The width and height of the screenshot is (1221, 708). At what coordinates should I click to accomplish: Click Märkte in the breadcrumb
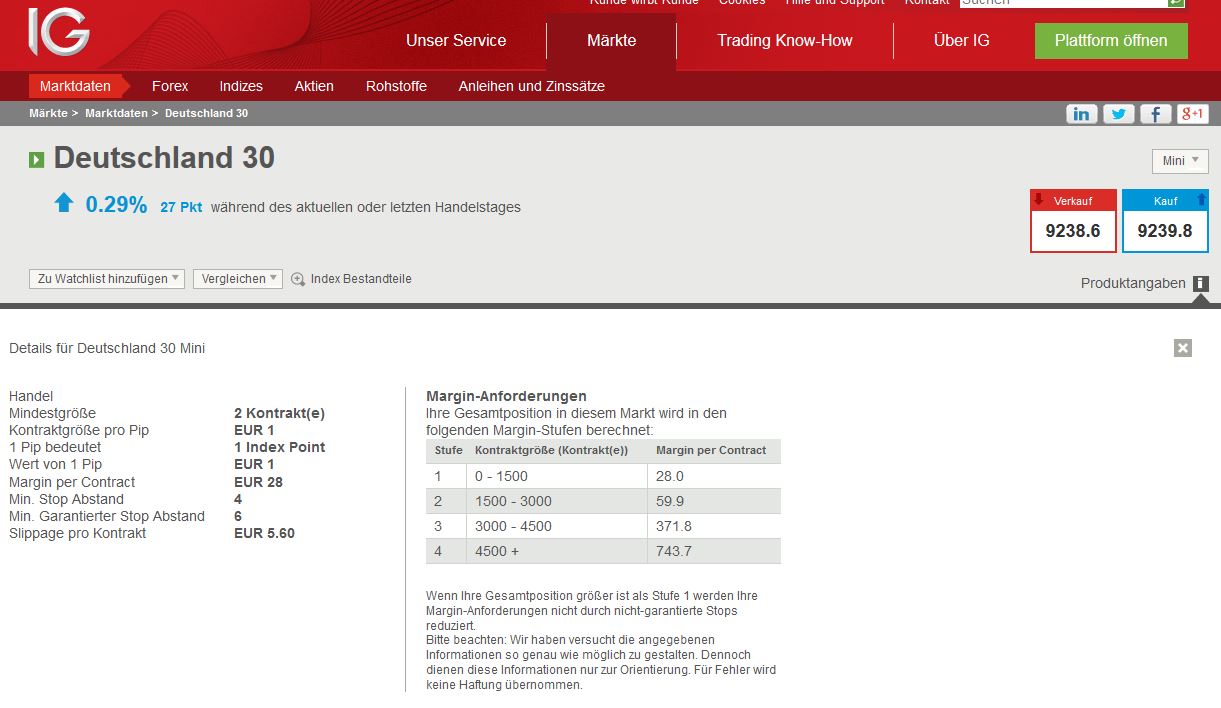click(x=48, y=114)
